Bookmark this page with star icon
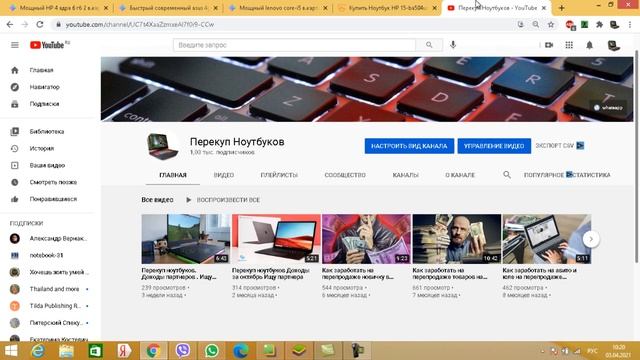This screenshot has height=360, width=640. [551, 24]
